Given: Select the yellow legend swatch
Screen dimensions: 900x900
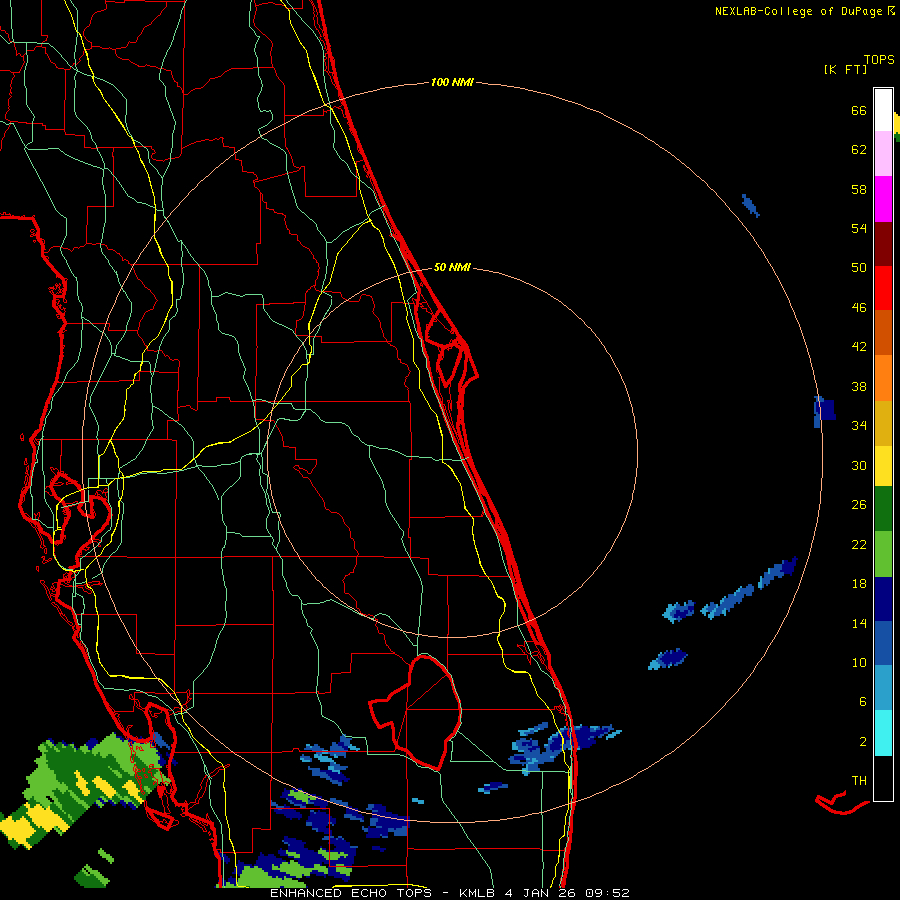Looking at the screenshot, I should pyautogui.click(x=883, y=466).
